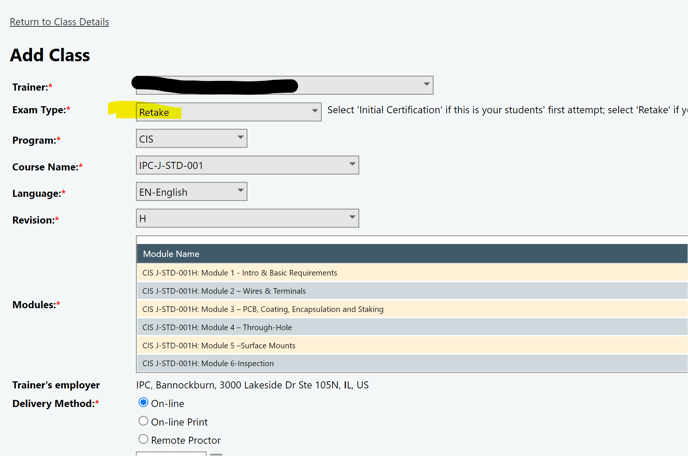Expand the Exam Type dropdown showing Retake

(x=228, y=112)
